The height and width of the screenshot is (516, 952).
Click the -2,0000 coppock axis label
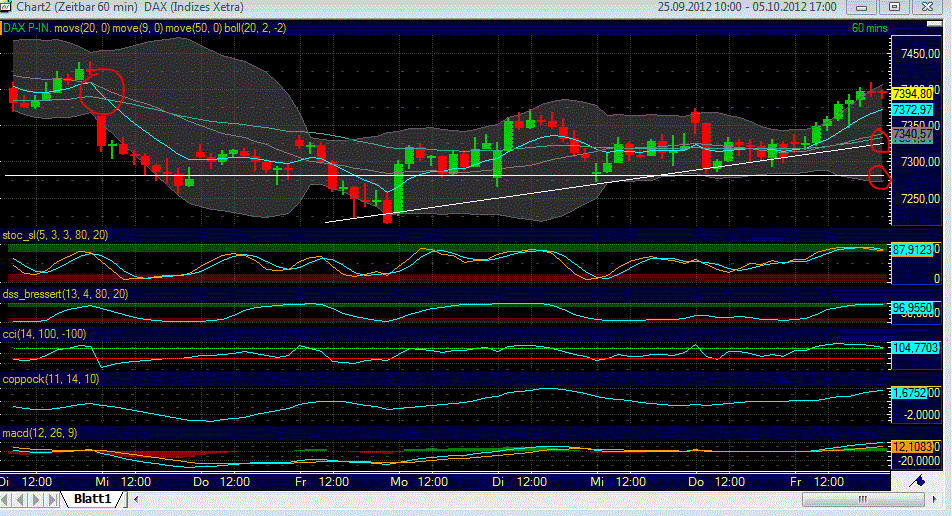click(922, 415)
